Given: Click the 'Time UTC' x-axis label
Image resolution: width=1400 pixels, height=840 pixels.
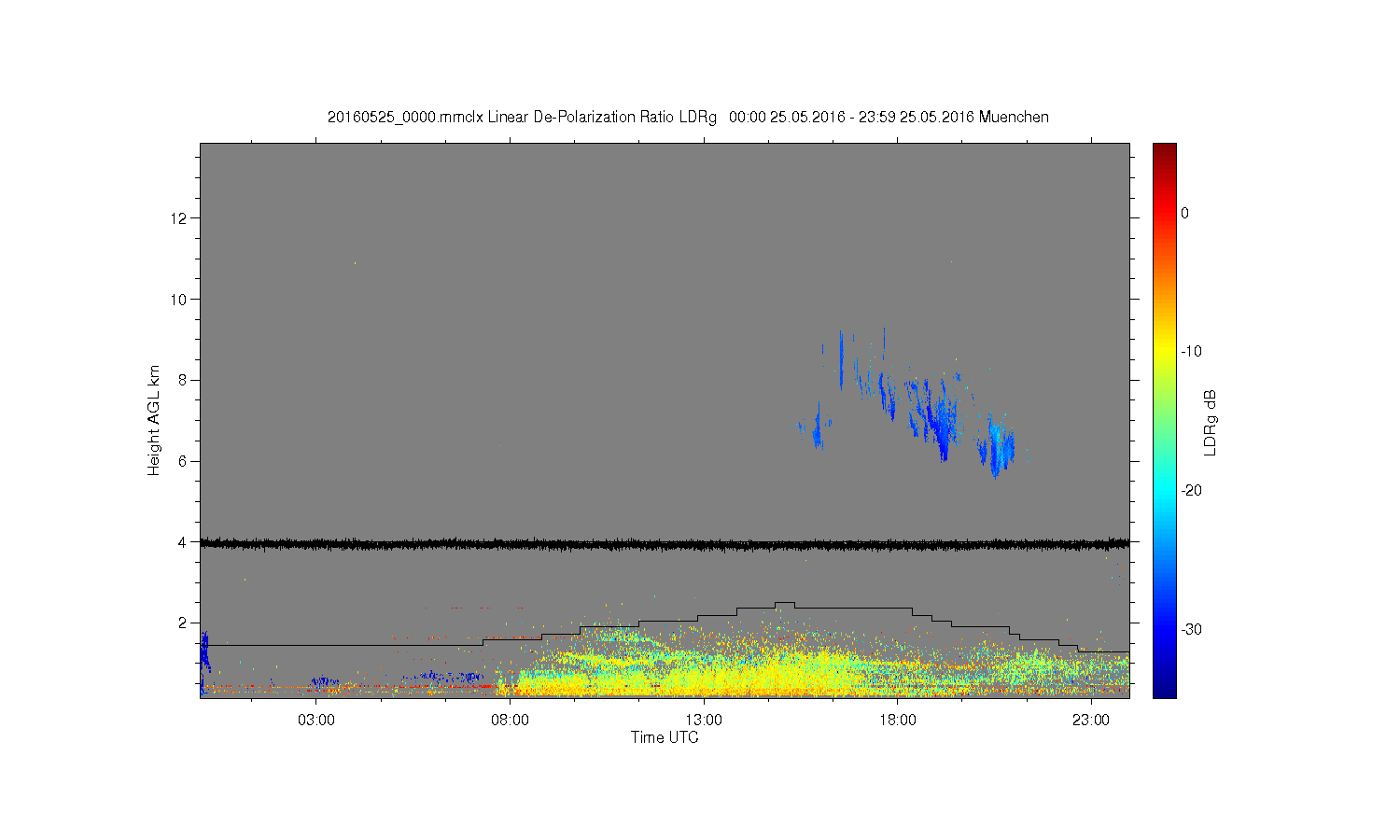Looking at the screenshot, I should [x=665, y=737].
